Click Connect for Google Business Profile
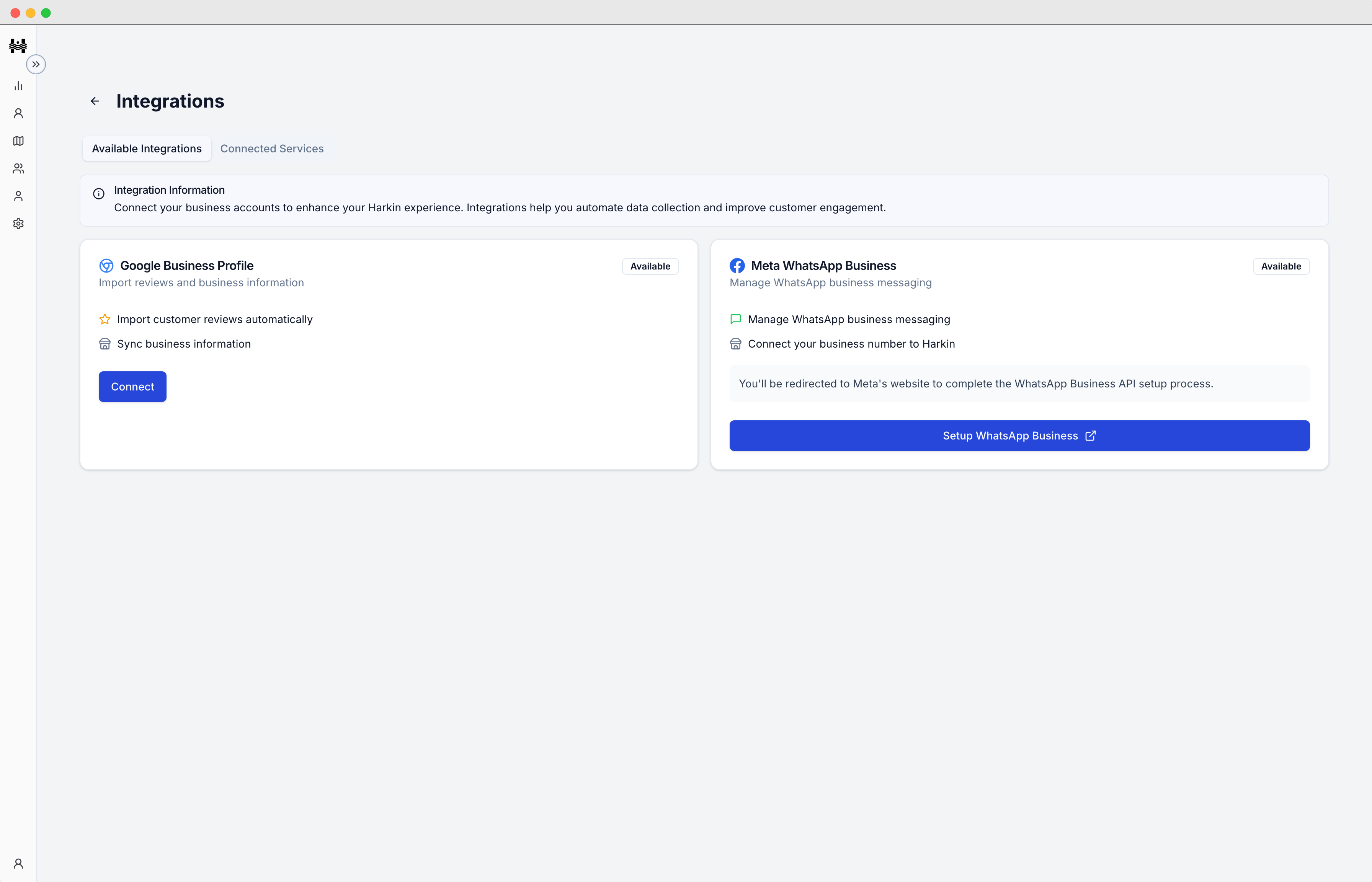 tap(132, 387)
